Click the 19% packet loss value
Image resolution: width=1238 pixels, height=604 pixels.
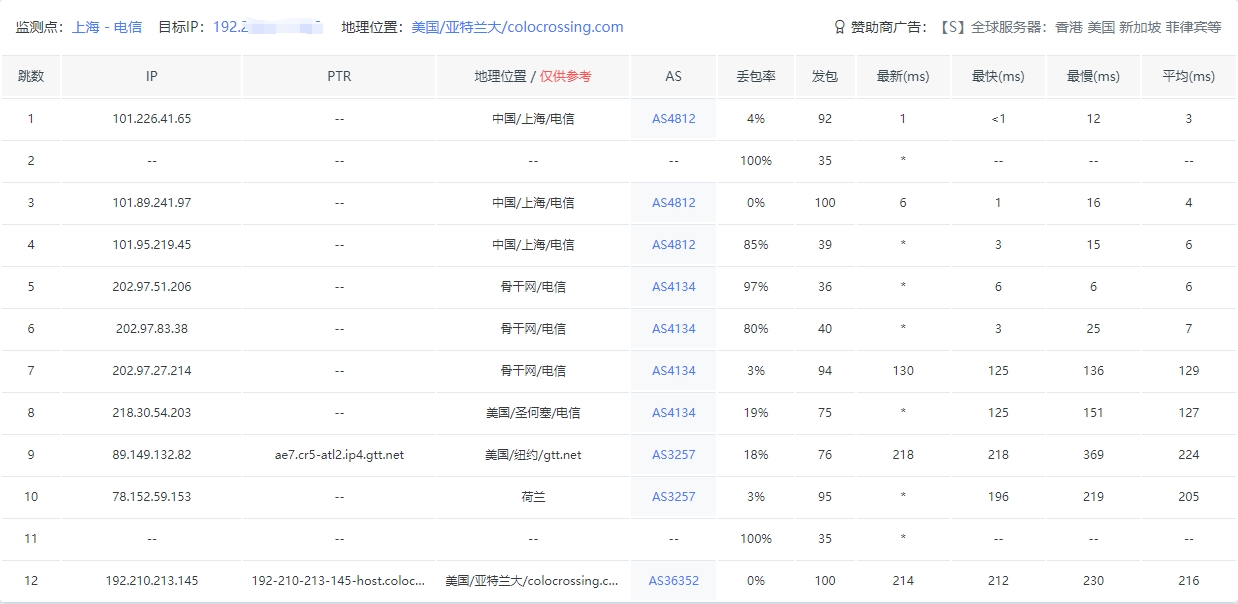coord(756,412)
